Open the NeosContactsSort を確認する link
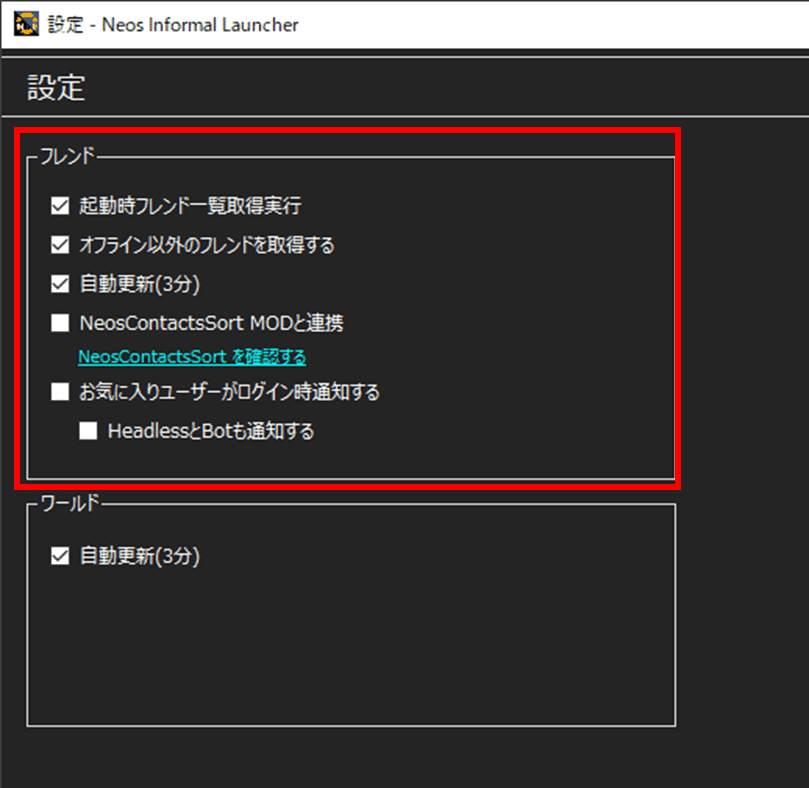Viewport: 809px width, 788px height. click(192, 357)
